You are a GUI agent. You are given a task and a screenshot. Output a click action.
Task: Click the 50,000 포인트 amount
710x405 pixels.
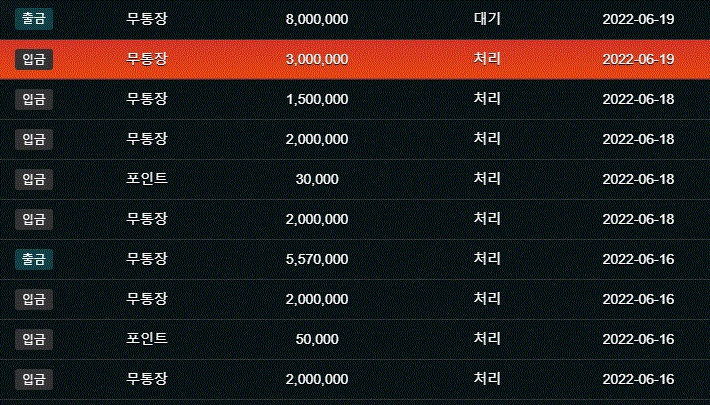pyautogui.click(x=317, y=339)
